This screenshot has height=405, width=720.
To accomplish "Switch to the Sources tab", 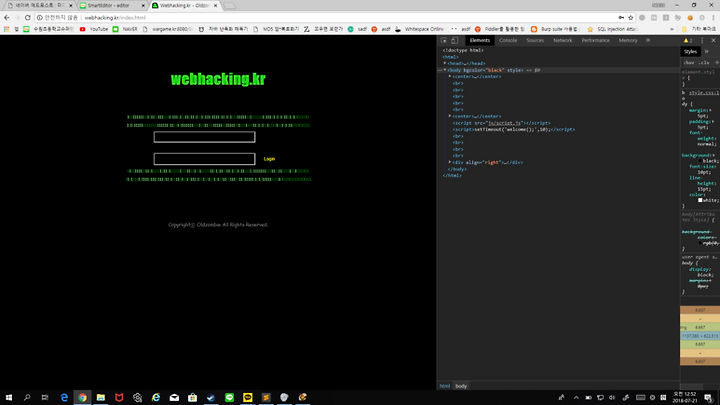I will click(535, 40).
